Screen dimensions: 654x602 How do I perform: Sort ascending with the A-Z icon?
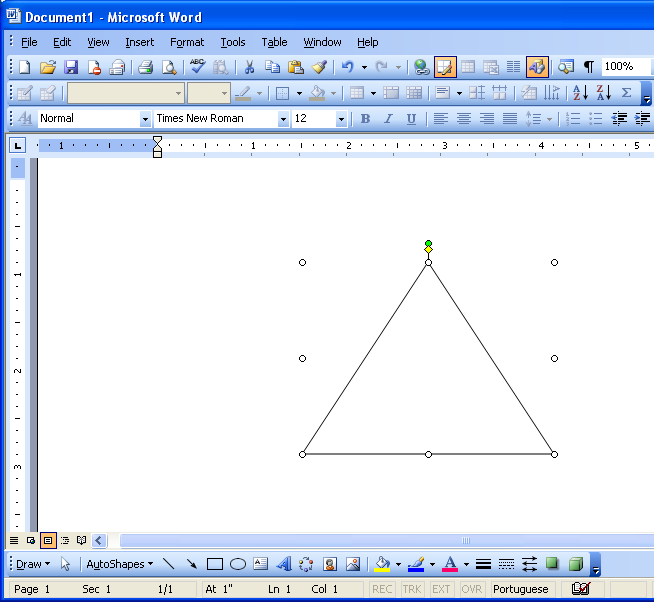[580, 93]
